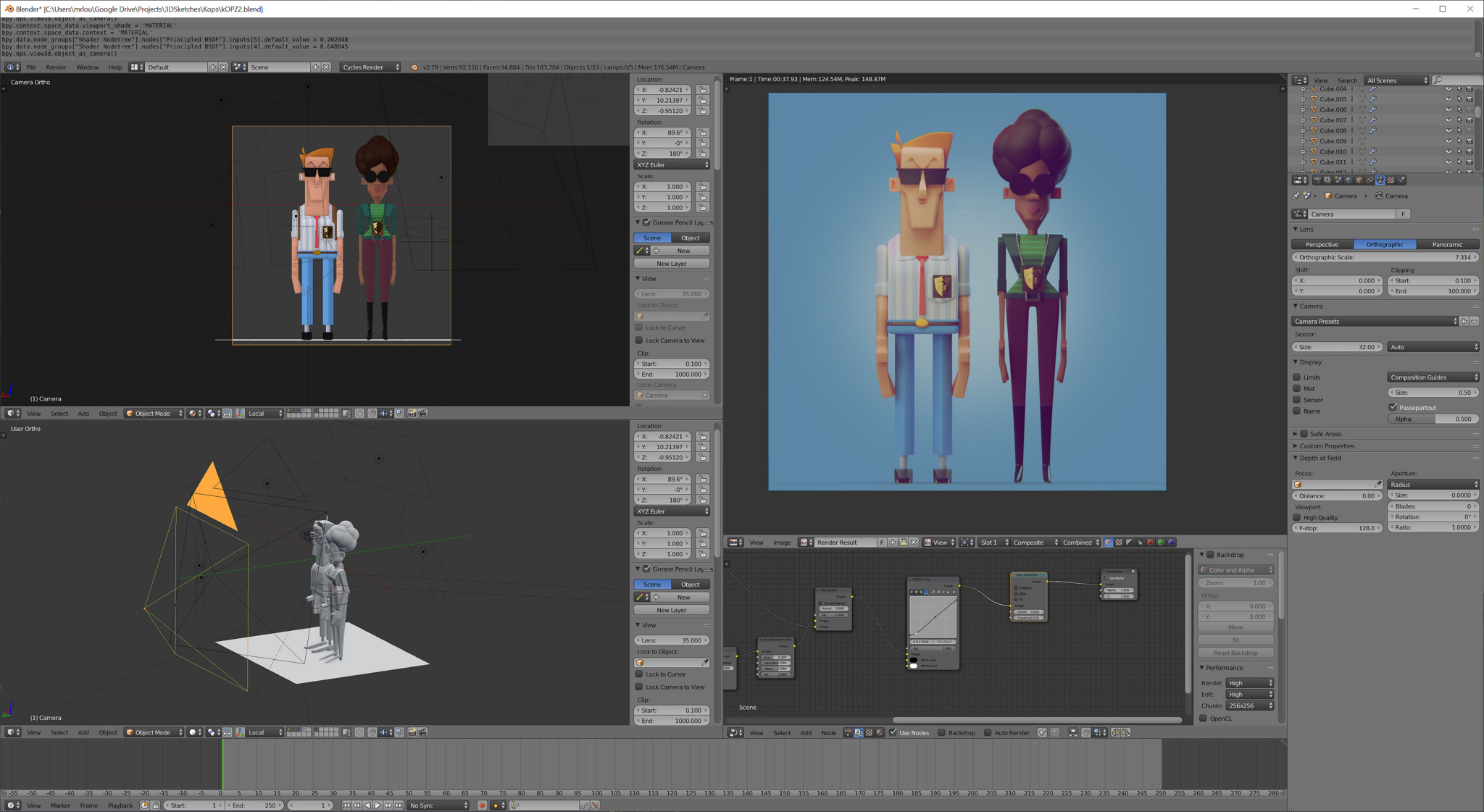Open the Texture properties tab icon
The width and height of the screenshot is (1484, 812).
tap(1391, 180)
